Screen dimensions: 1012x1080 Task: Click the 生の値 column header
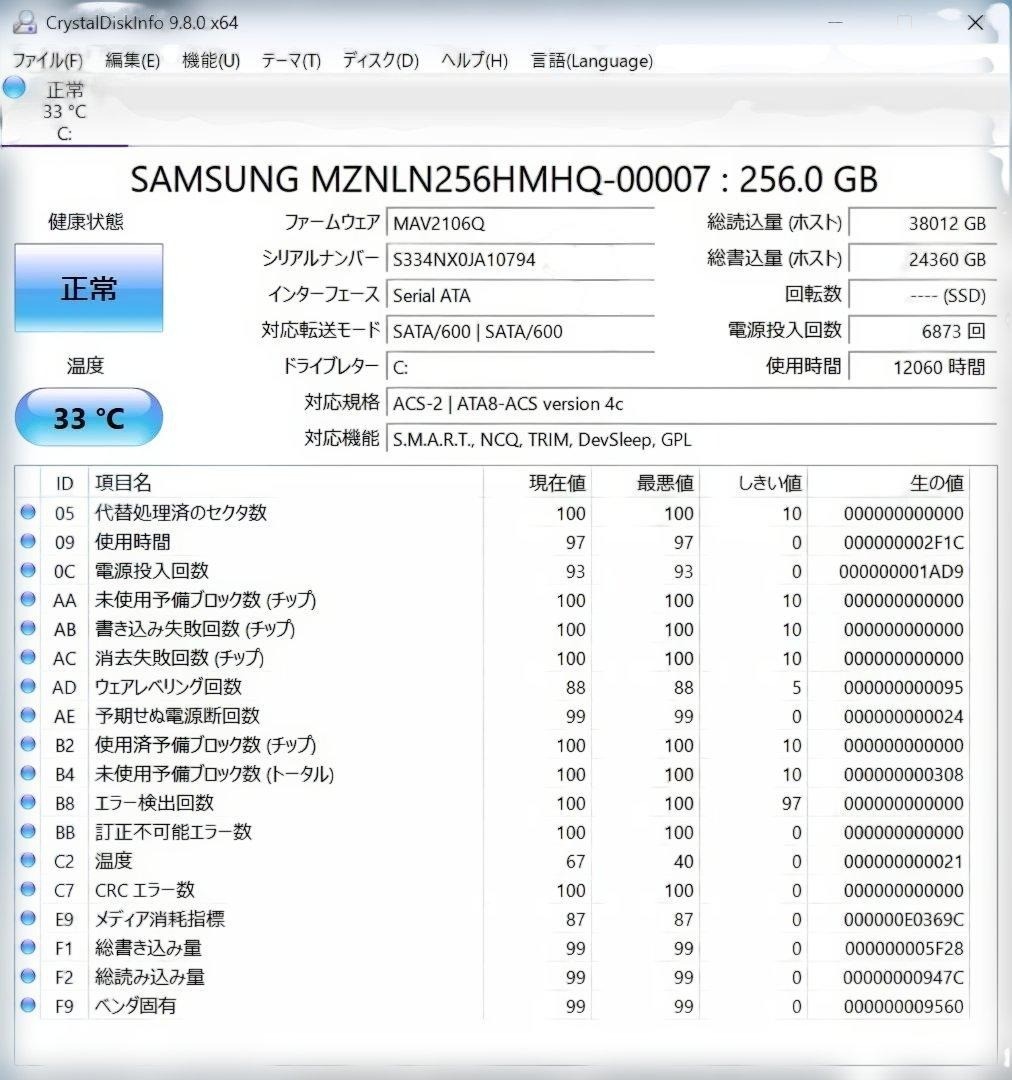click(889, 483)
